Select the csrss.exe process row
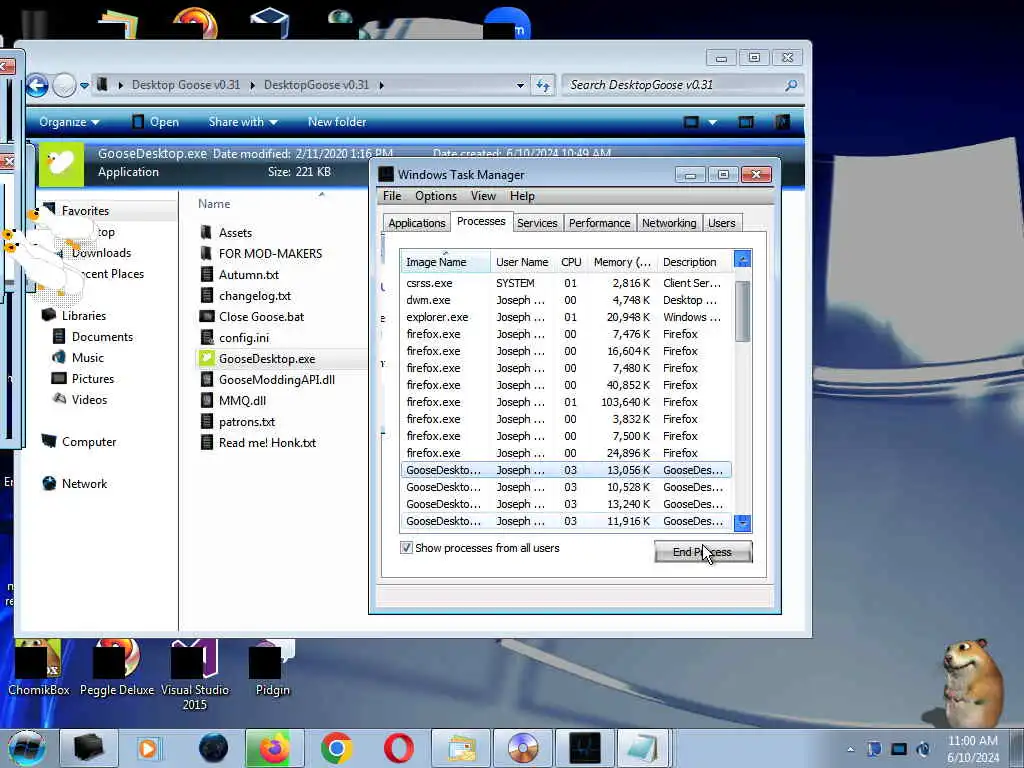1024x768 pixels. (x=566, y=283)
